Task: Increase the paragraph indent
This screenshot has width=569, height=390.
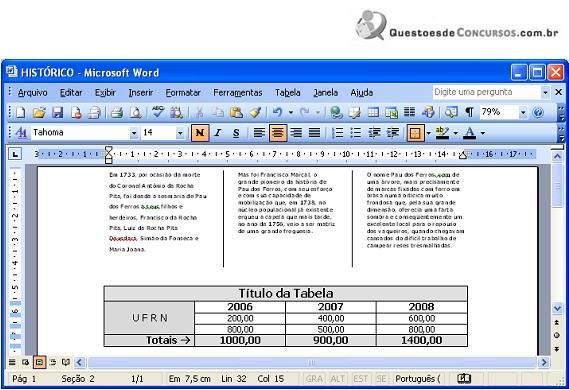Action: coord(393,133)
